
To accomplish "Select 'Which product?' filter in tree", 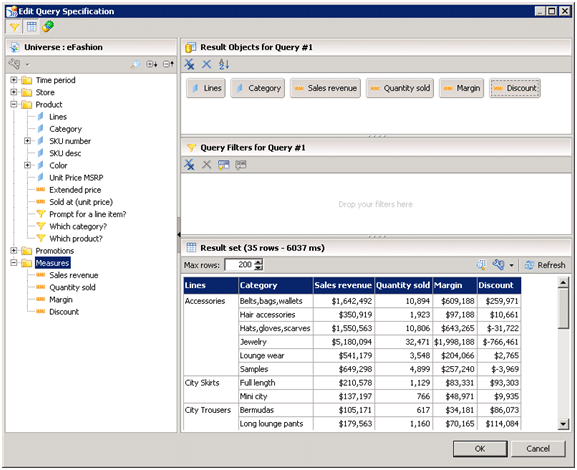I will [x=76, y=238].
